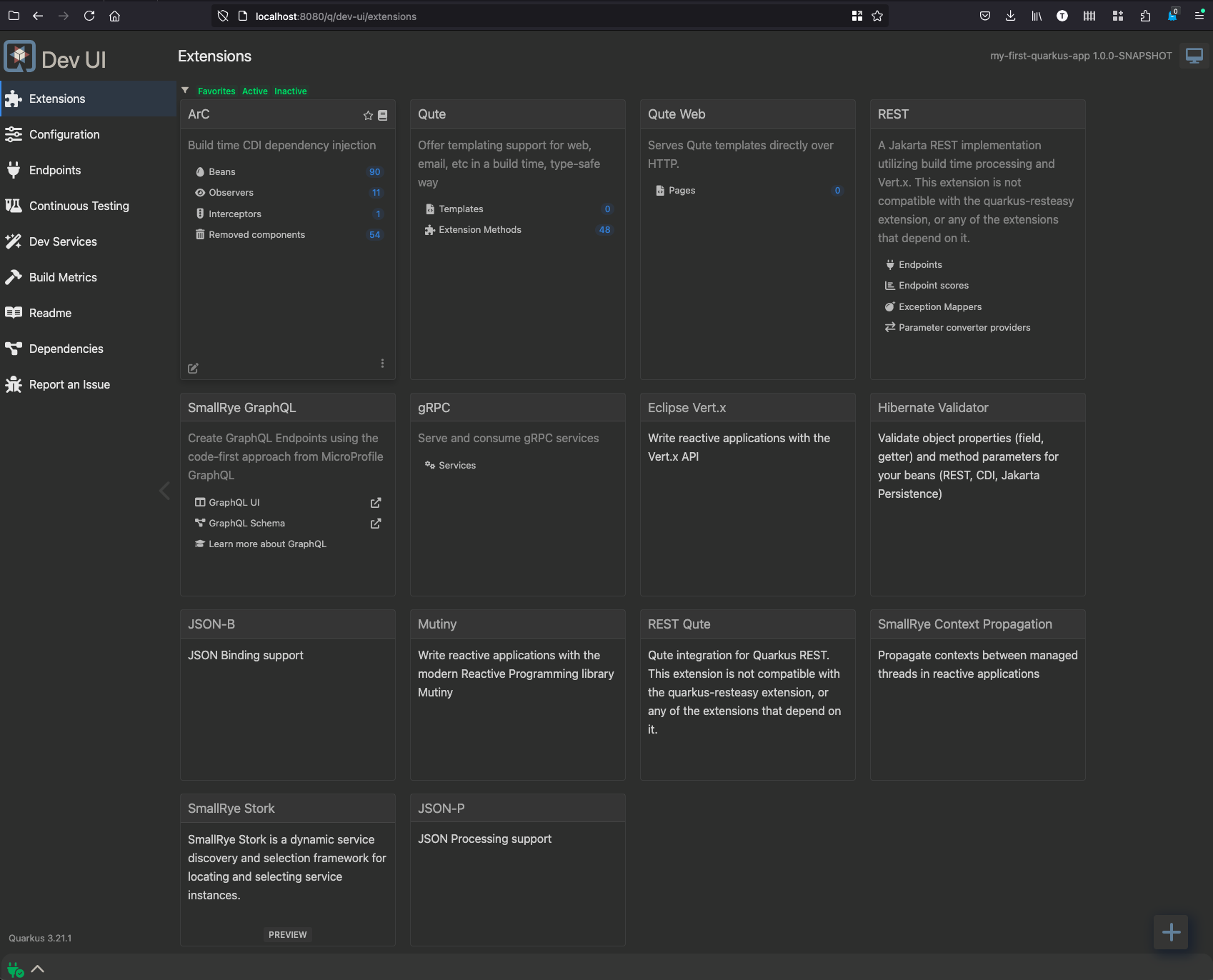The image size is (1213, 980).
Task: Click the JSON-B card title
Action: click(211, 624)
